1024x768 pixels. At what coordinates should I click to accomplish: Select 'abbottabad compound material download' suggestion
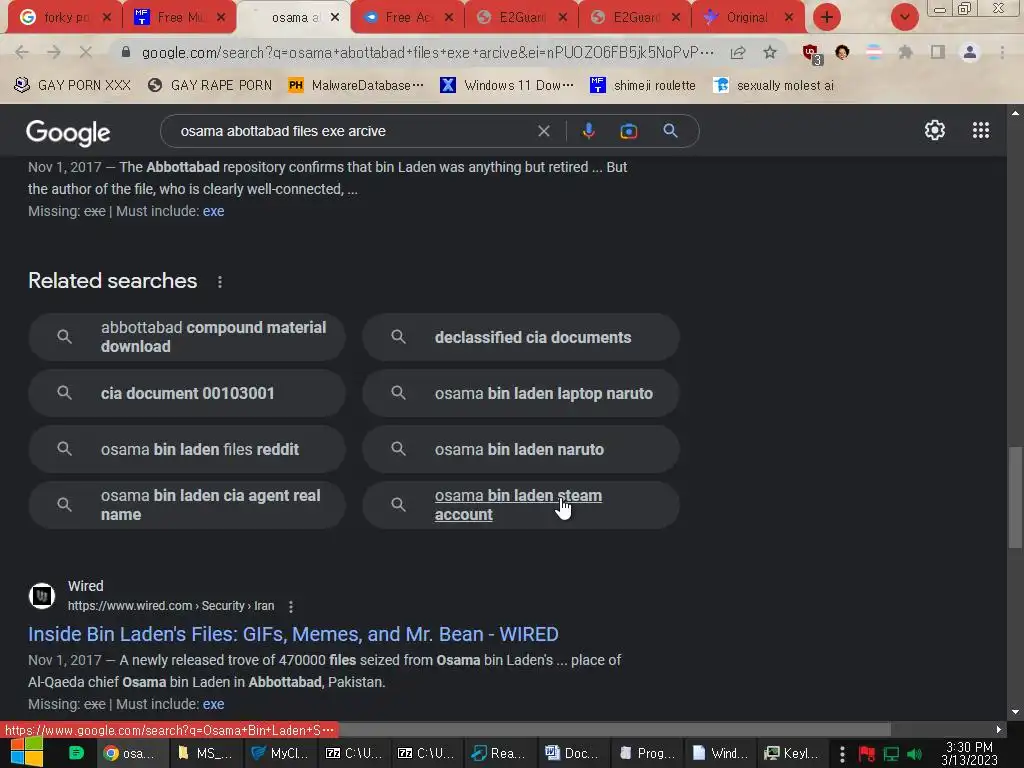pyautogui.click(x=187, y=337)
